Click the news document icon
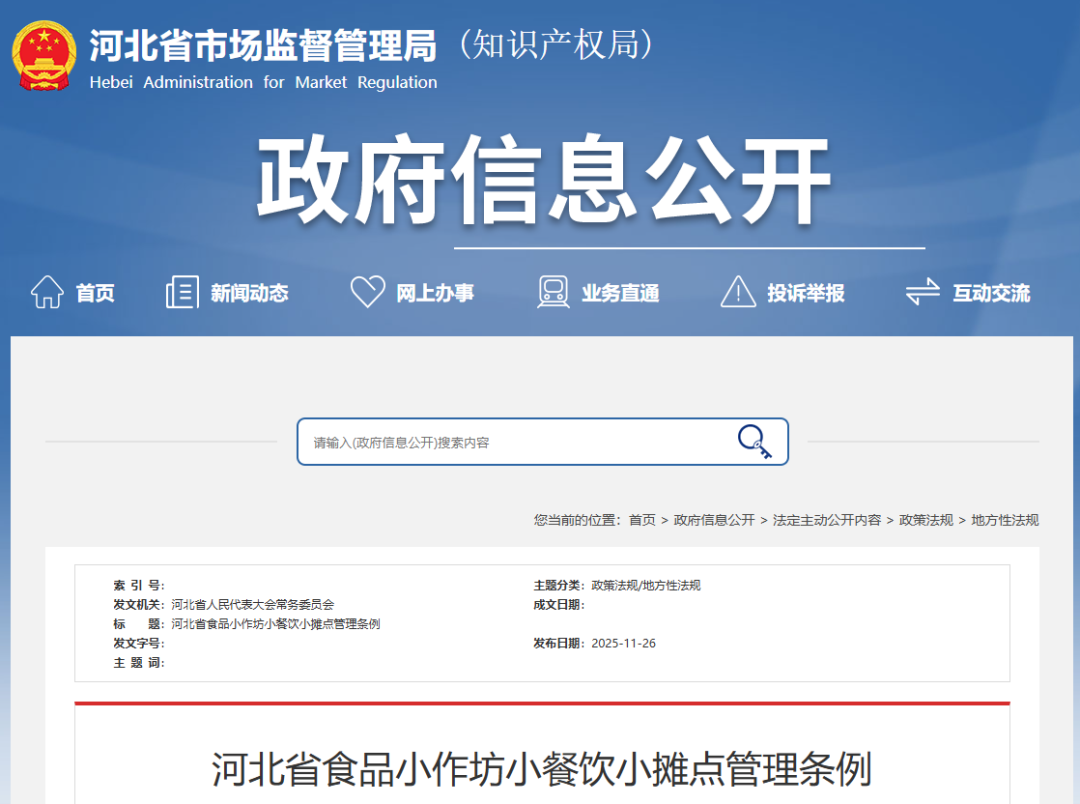The image size is (1080, 804). [x=182, y=292]
